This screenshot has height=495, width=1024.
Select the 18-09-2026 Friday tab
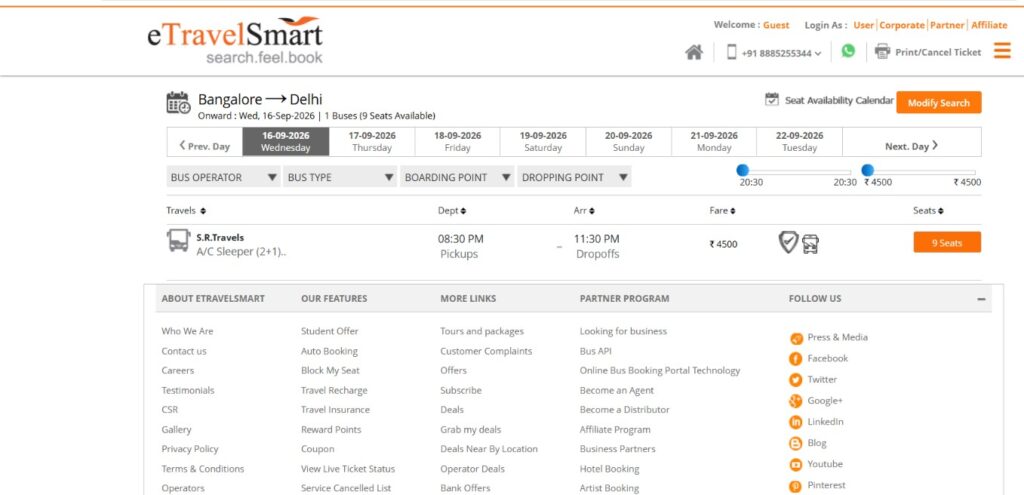pyautogui.click(x=457, y=142)
